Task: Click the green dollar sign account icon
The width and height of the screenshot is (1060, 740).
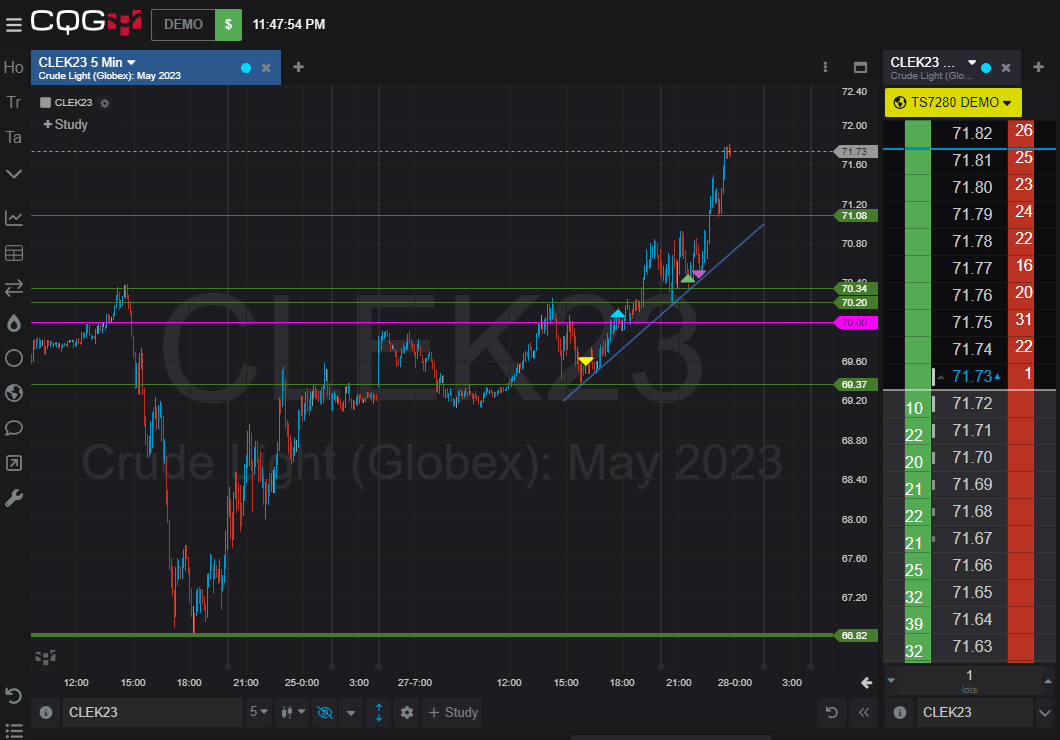Action: pyautogui.click(x=228, y=24)
